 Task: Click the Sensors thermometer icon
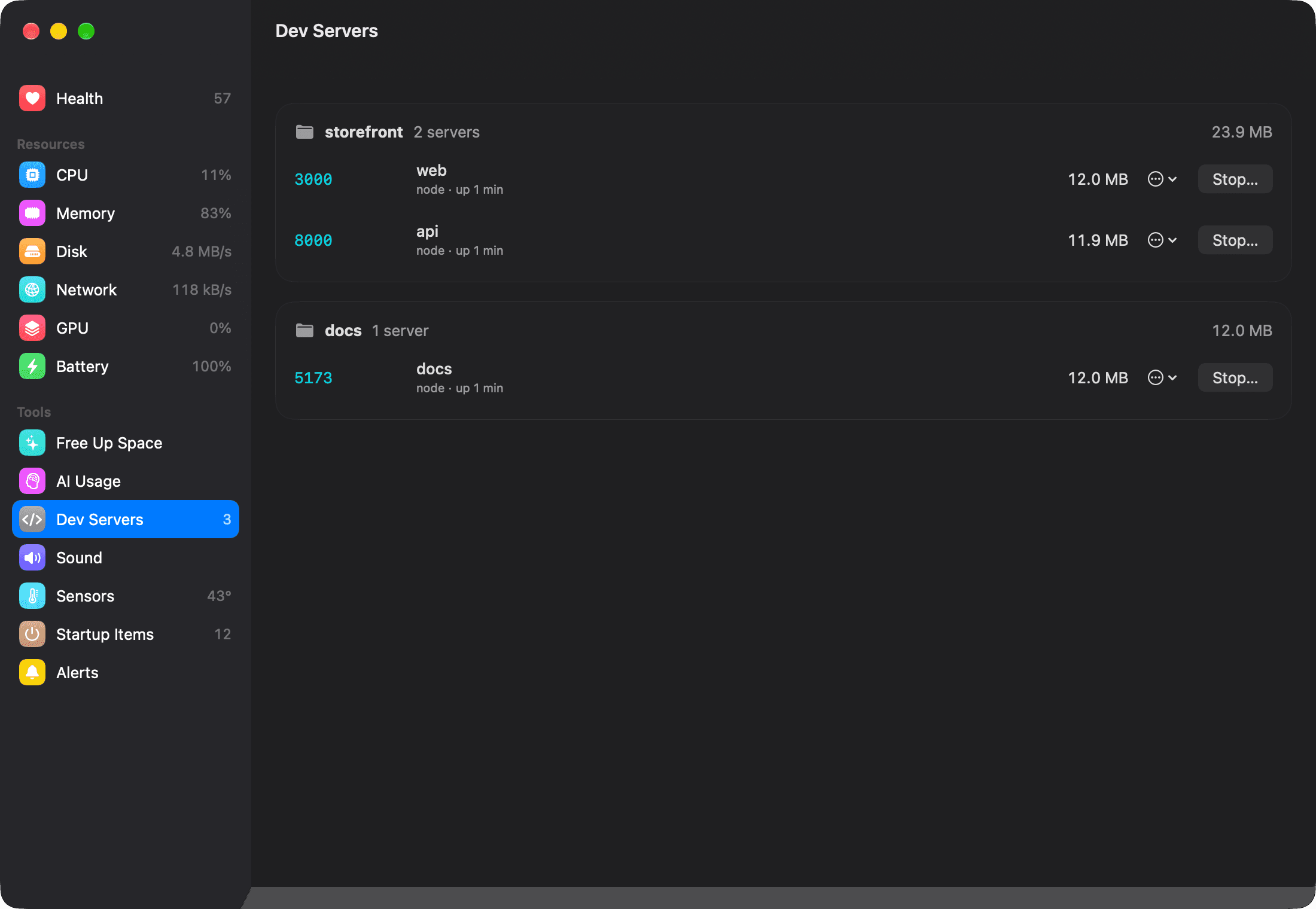pyautogui.click(x=32, y=596)
